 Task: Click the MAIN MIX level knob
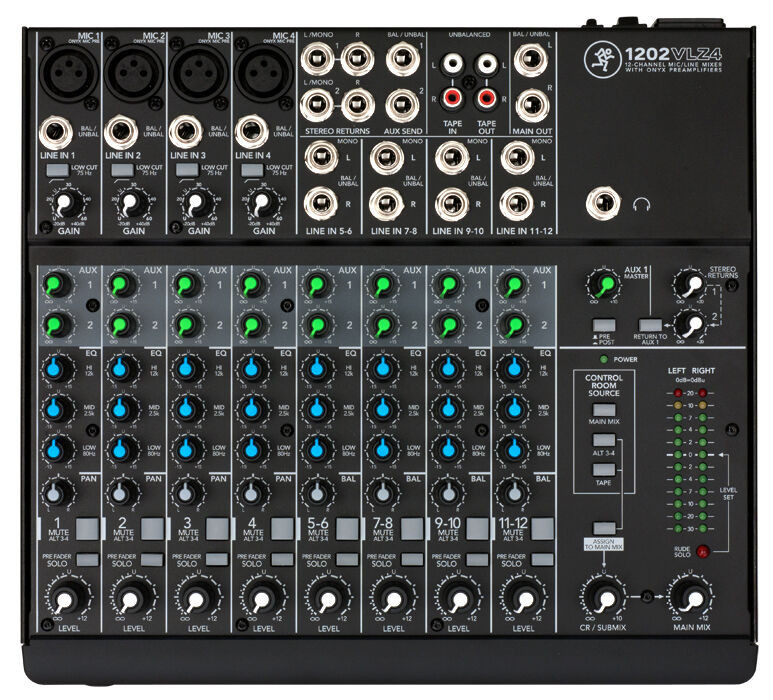[692, 597]
